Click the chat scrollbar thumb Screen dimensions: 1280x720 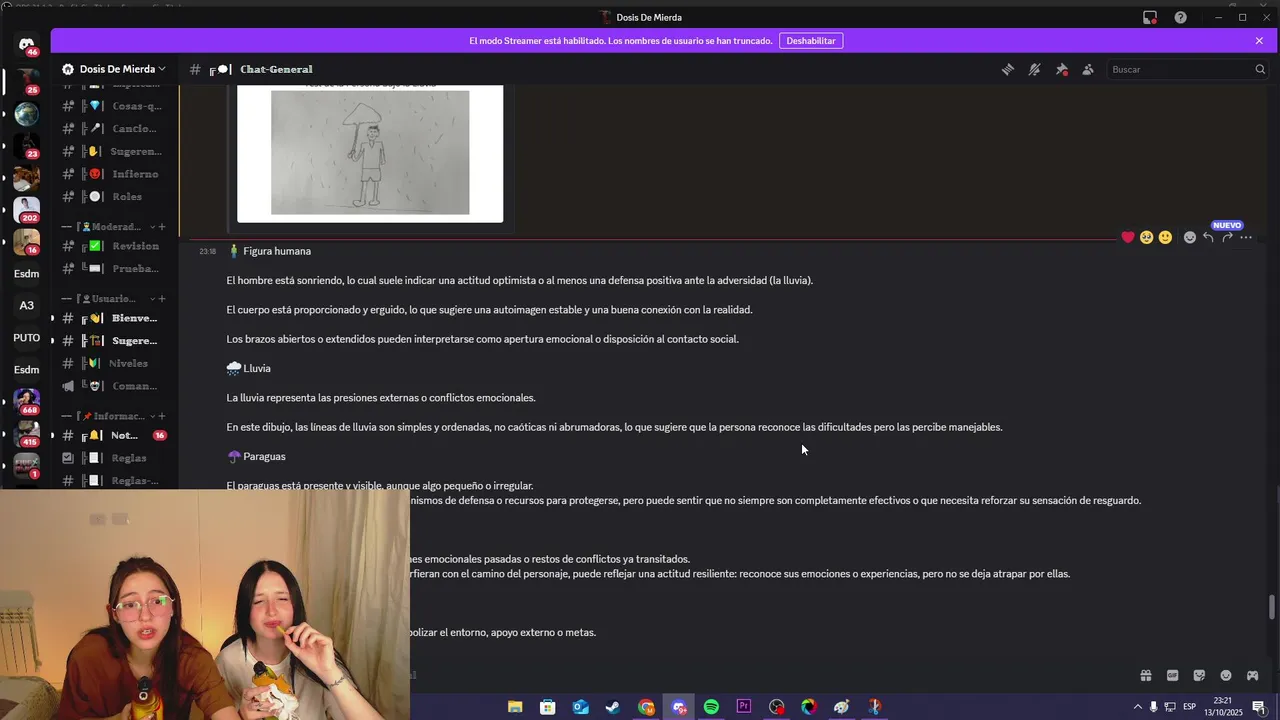[1272, 608]
